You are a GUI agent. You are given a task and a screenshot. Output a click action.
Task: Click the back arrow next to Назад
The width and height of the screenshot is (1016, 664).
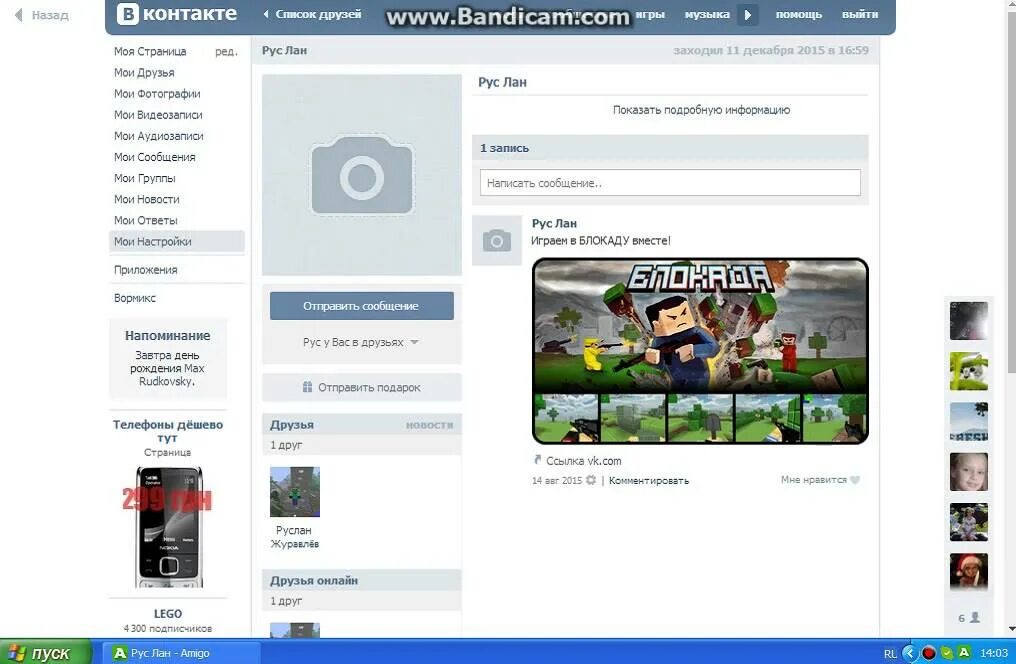point(19,15)
